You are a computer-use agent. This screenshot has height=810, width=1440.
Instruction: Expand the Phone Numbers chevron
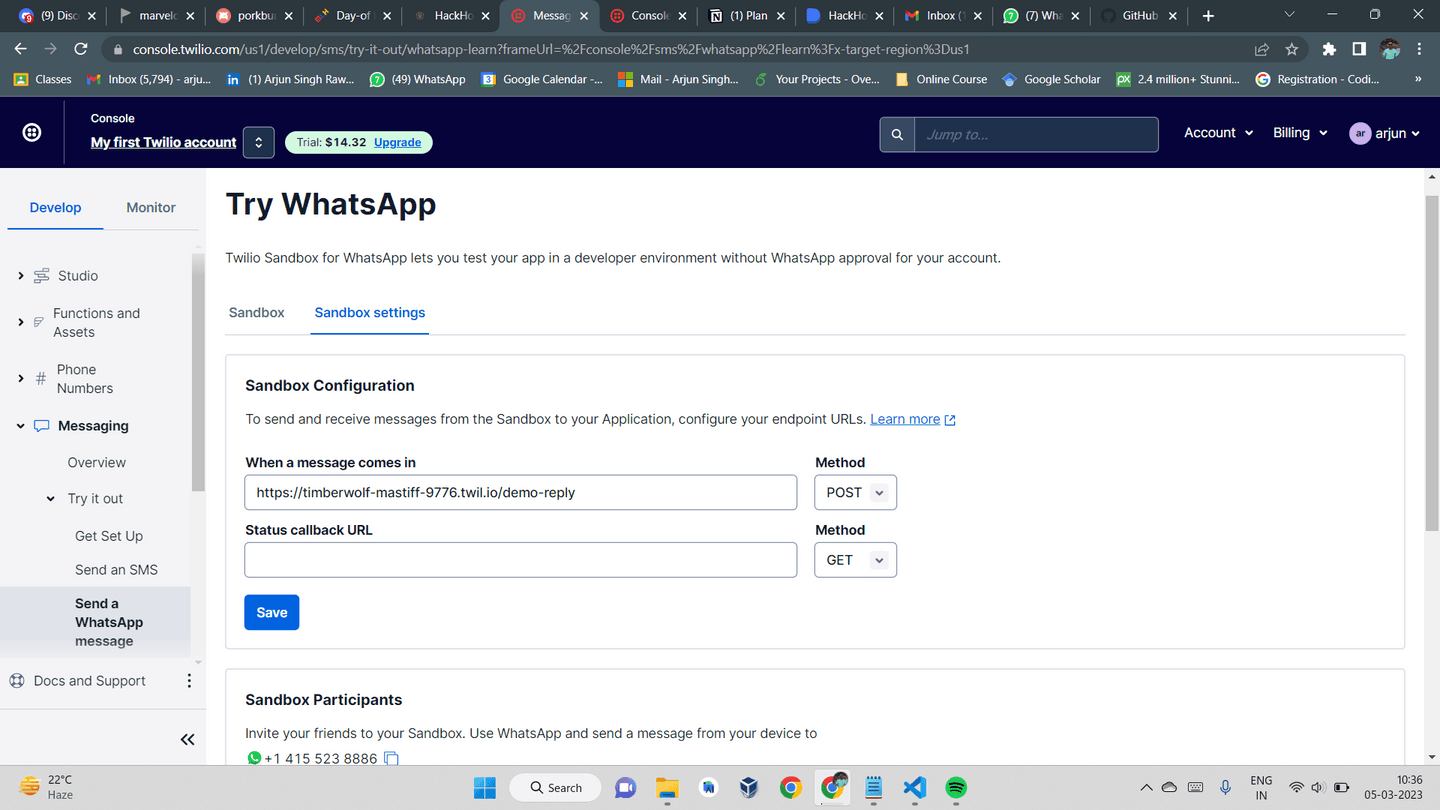click(20, 379)
